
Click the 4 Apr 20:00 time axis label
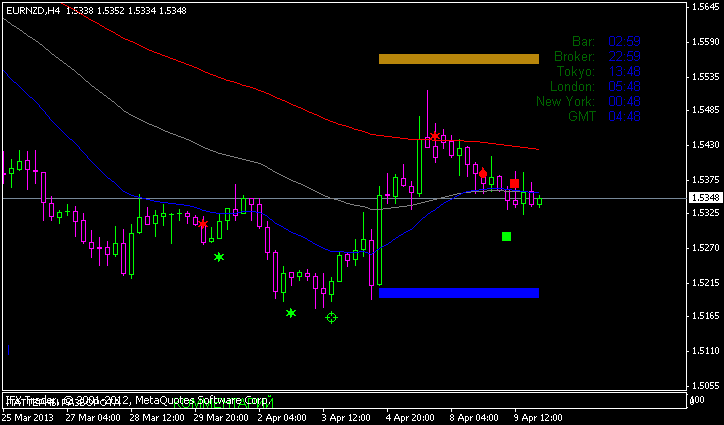click(x=408, y=415)
